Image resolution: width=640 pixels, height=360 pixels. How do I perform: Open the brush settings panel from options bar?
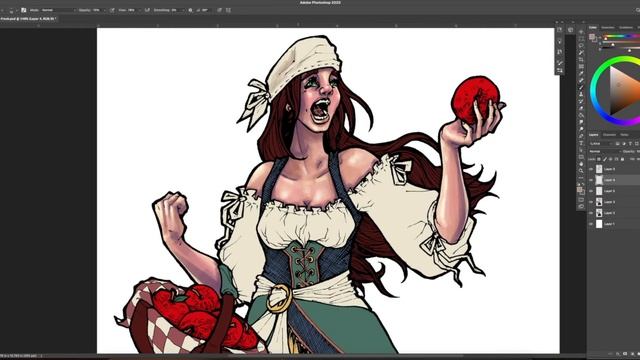coord(24,10)
